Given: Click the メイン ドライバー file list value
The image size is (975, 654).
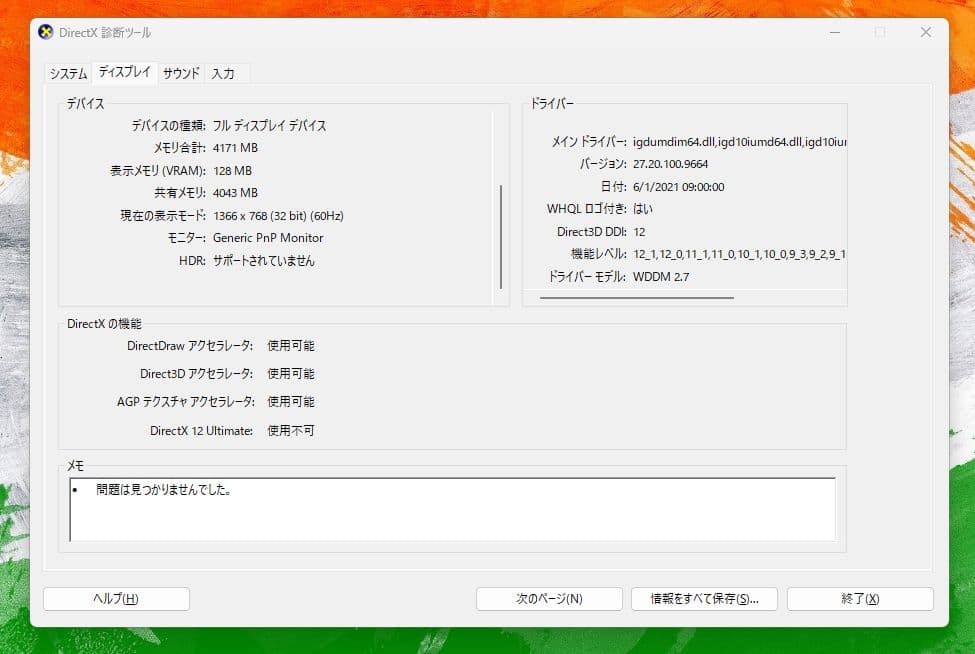Looking at the screenshot, I should pyautogui.click(x=739, y=141).
